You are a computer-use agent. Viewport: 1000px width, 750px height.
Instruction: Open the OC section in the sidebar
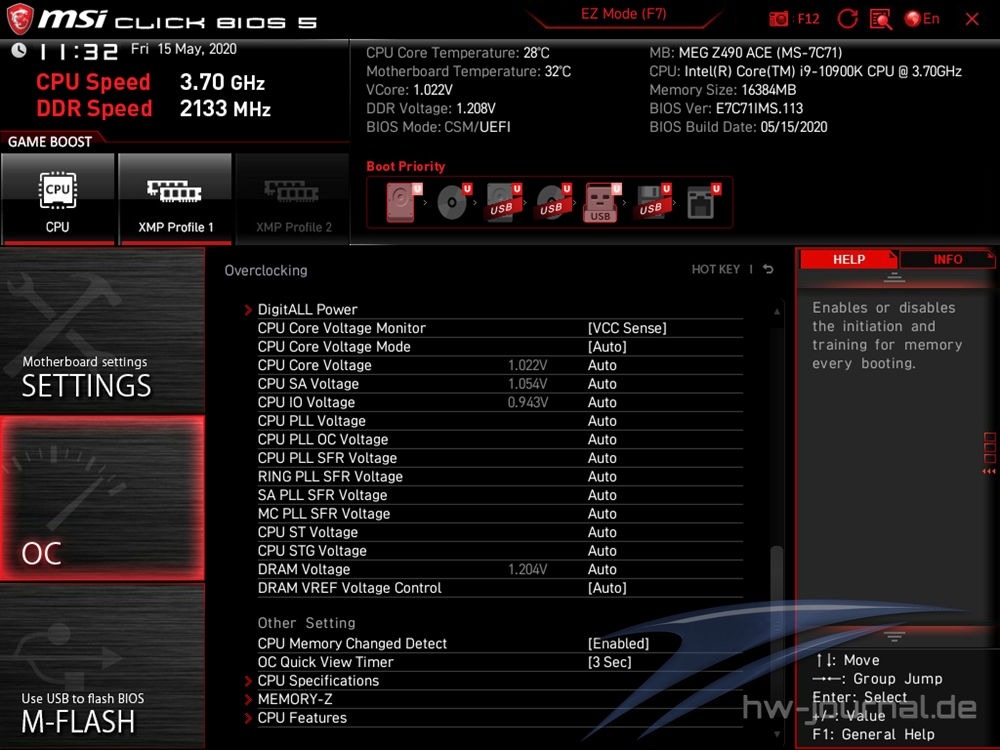[102, 499]
